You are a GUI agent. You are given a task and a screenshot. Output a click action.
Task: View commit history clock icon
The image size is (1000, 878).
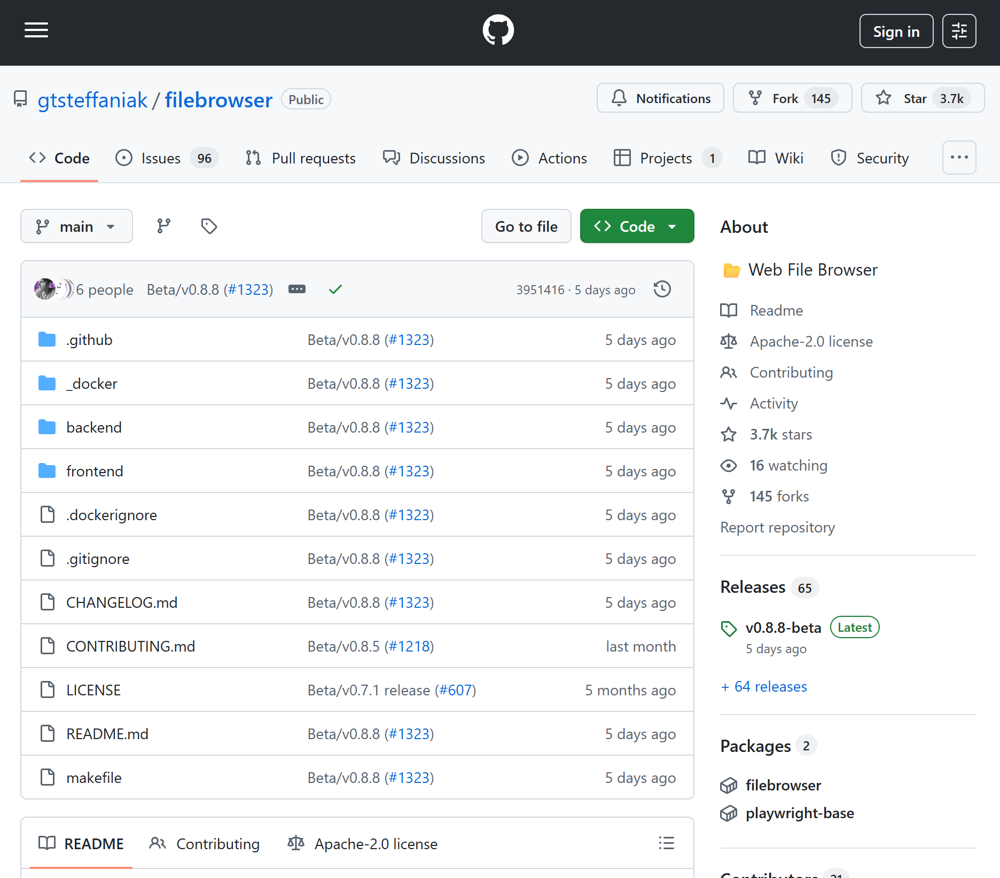click(x=662, y=289)
